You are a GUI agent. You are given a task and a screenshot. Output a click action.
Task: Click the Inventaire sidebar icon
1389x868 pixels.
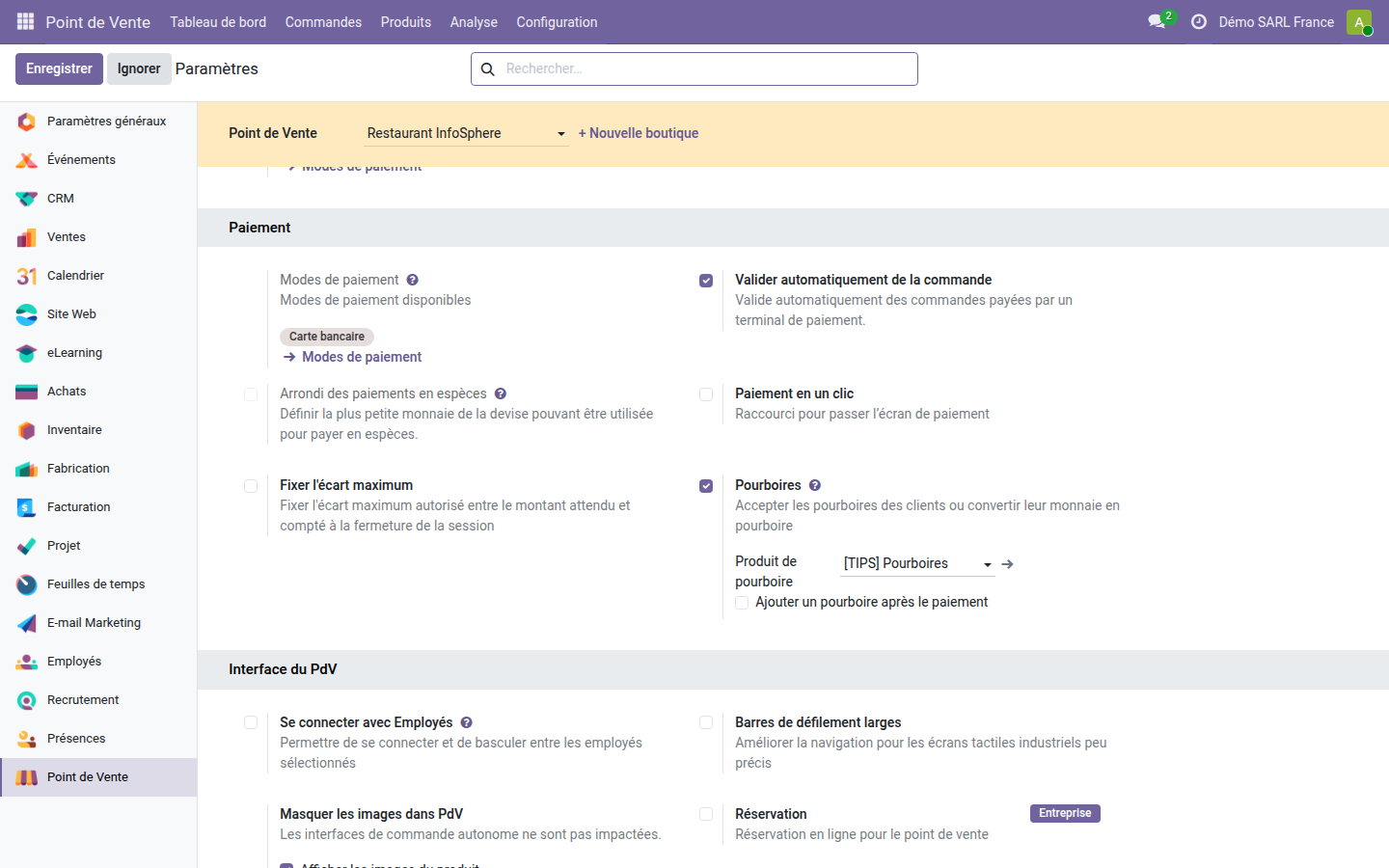tap(27, 430)
